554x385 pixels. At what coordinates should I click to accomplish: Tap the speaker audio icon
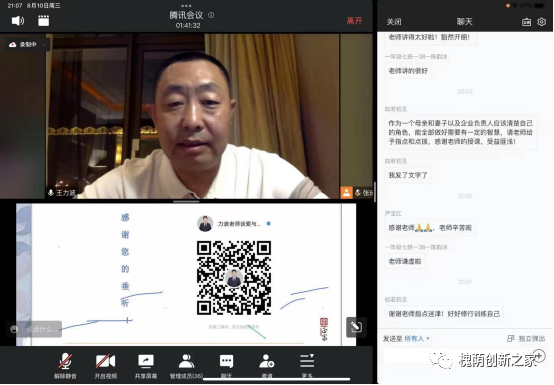click(x=18, y=21)
